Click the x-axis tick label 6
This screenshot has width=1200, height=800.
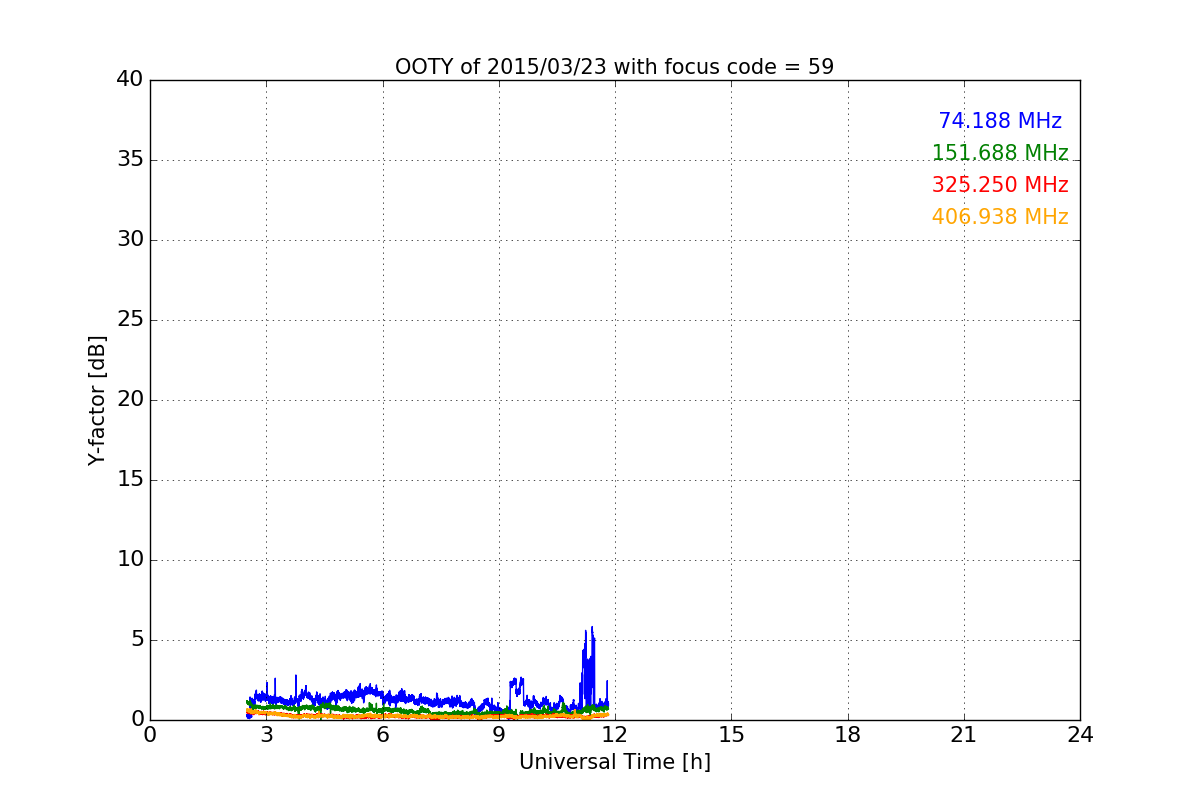click(x=382, y=735)
